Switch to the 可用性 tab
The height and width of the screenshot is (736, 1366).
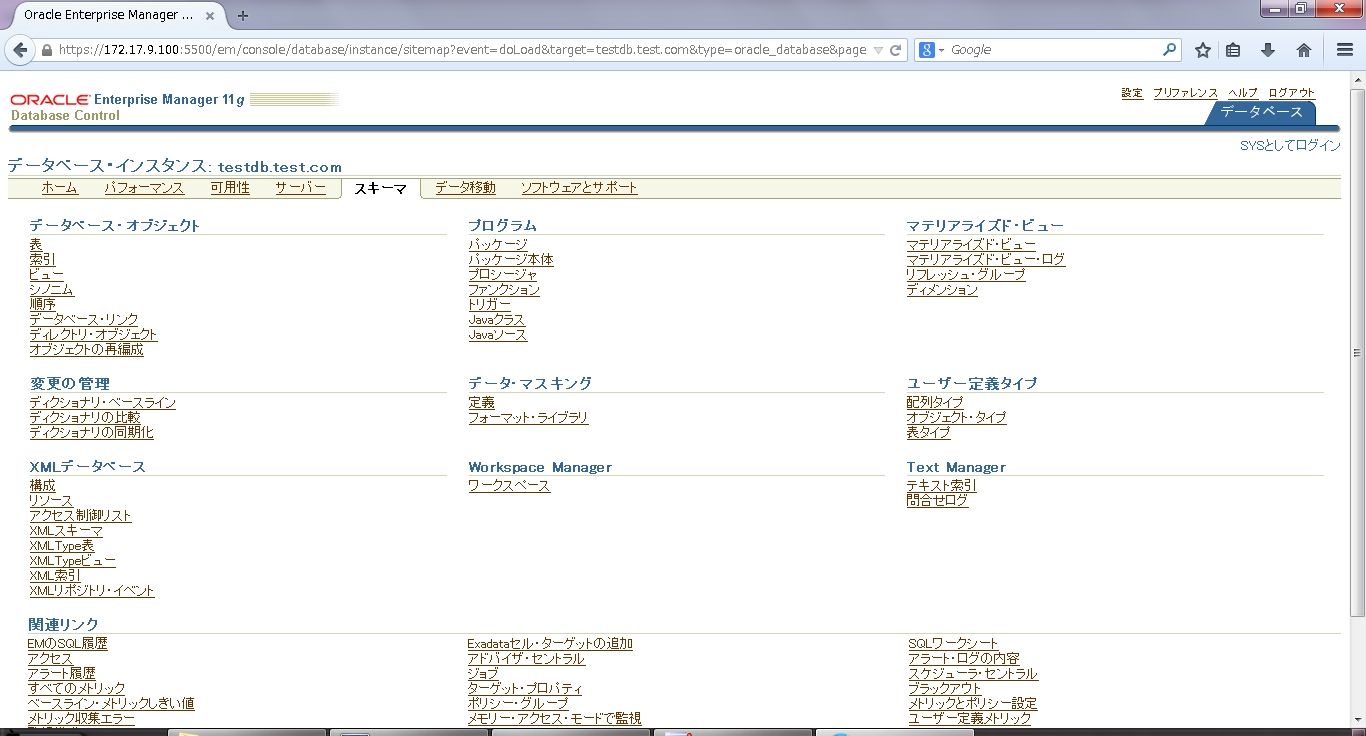[230, 188]
